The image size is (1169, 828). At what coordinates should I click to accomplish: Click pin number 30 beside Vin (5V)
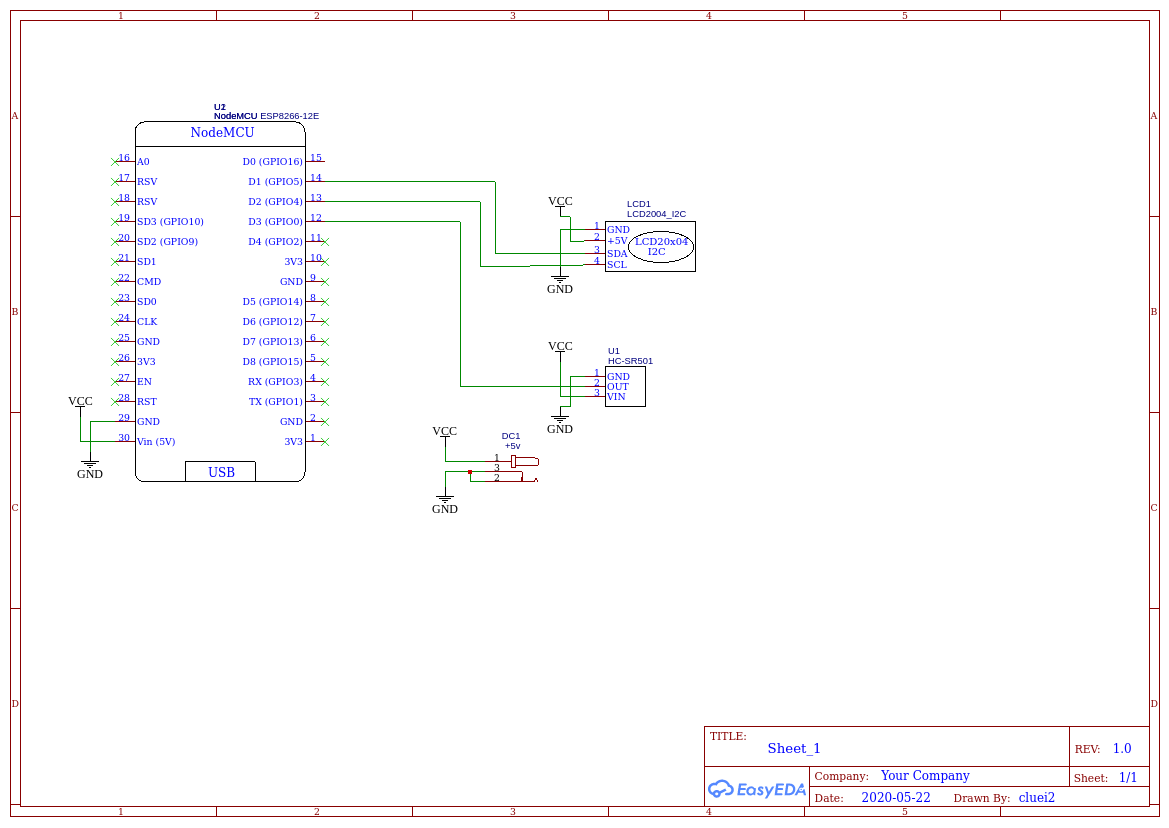point(124,438)
